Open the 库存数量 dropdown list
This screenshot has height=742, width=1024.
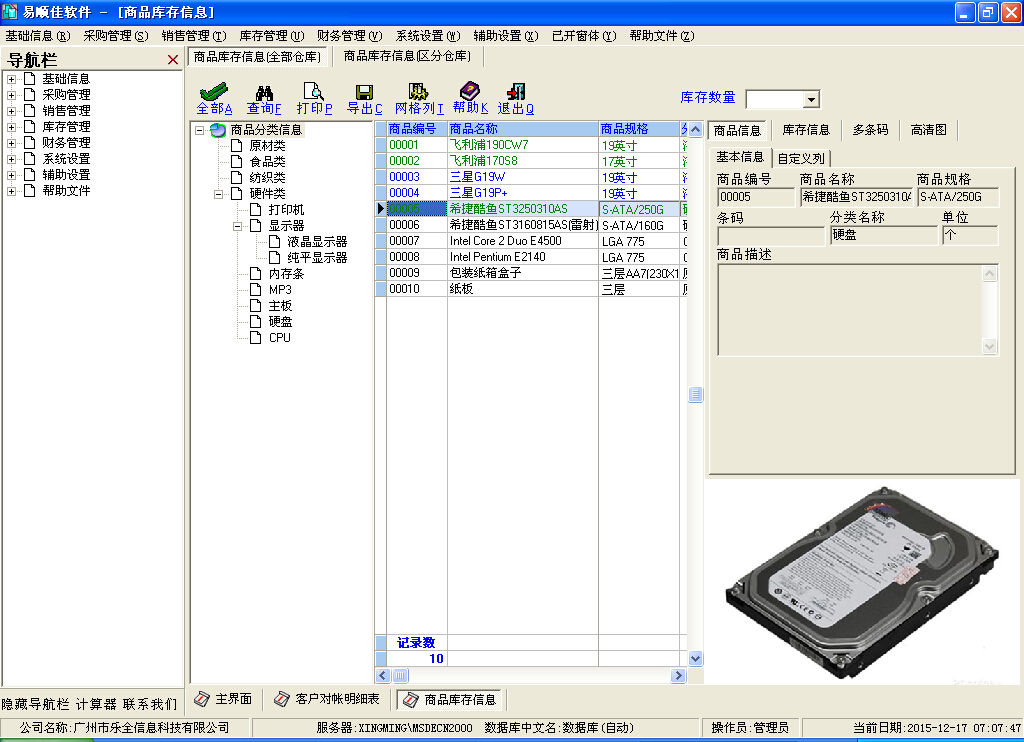(810, 99)
